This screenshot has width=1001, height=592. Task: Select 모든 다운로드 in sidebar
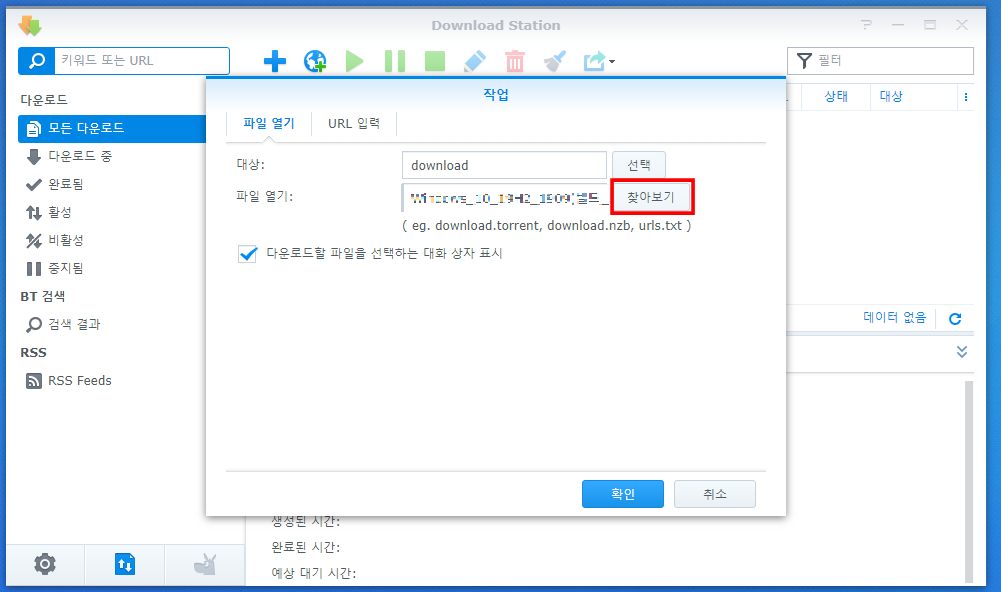coord(112,128)
